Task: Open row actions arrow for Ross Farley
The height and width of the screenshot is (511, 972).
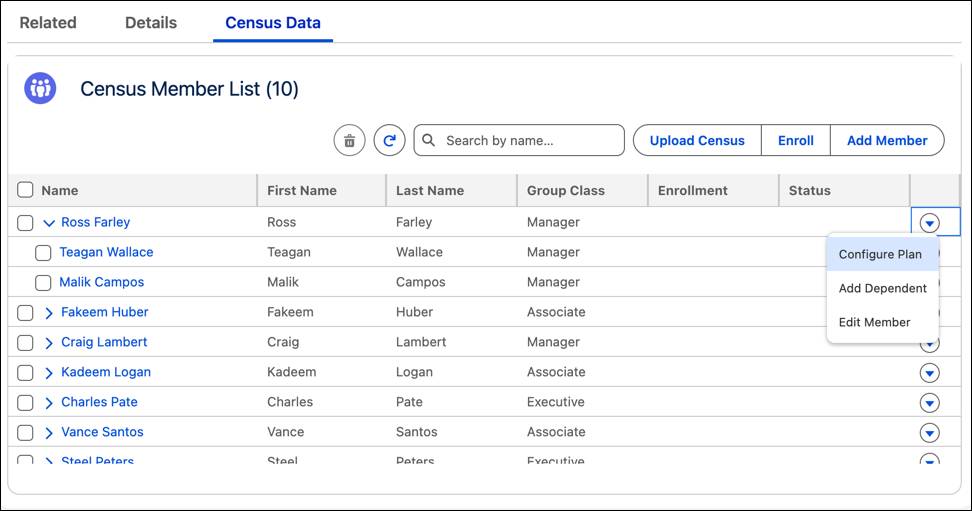Action: (929, 223)
